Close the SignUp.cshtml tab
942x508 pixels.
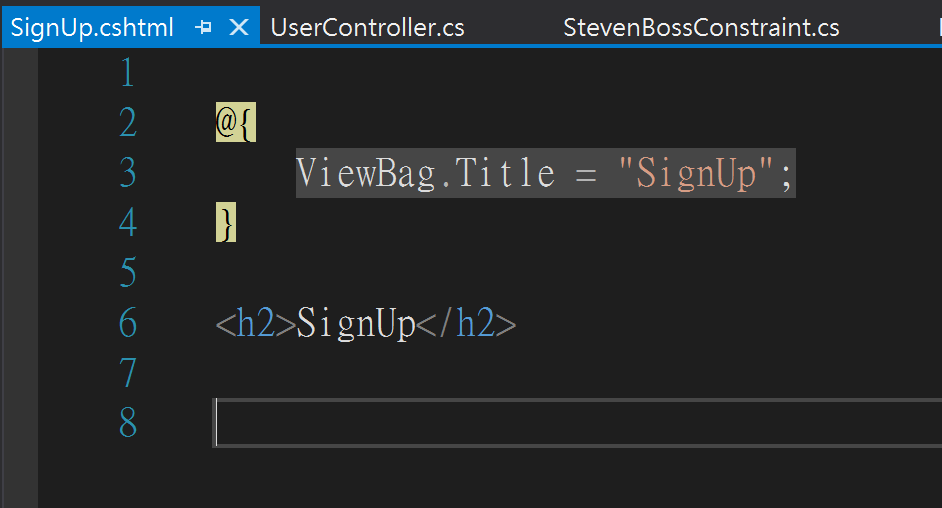pyautogui.click(x=239, y=27)
